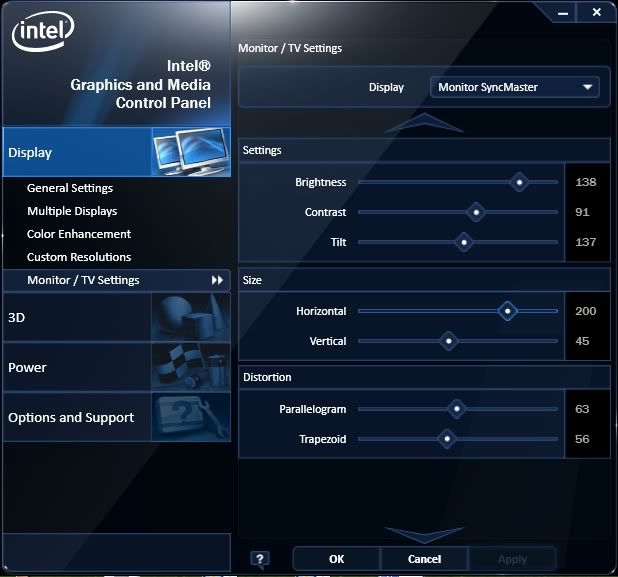This screenshot has width=618, height=577.
Task: Click the double arrow next to Monitor / TV Settings
Action: point(217,280)
